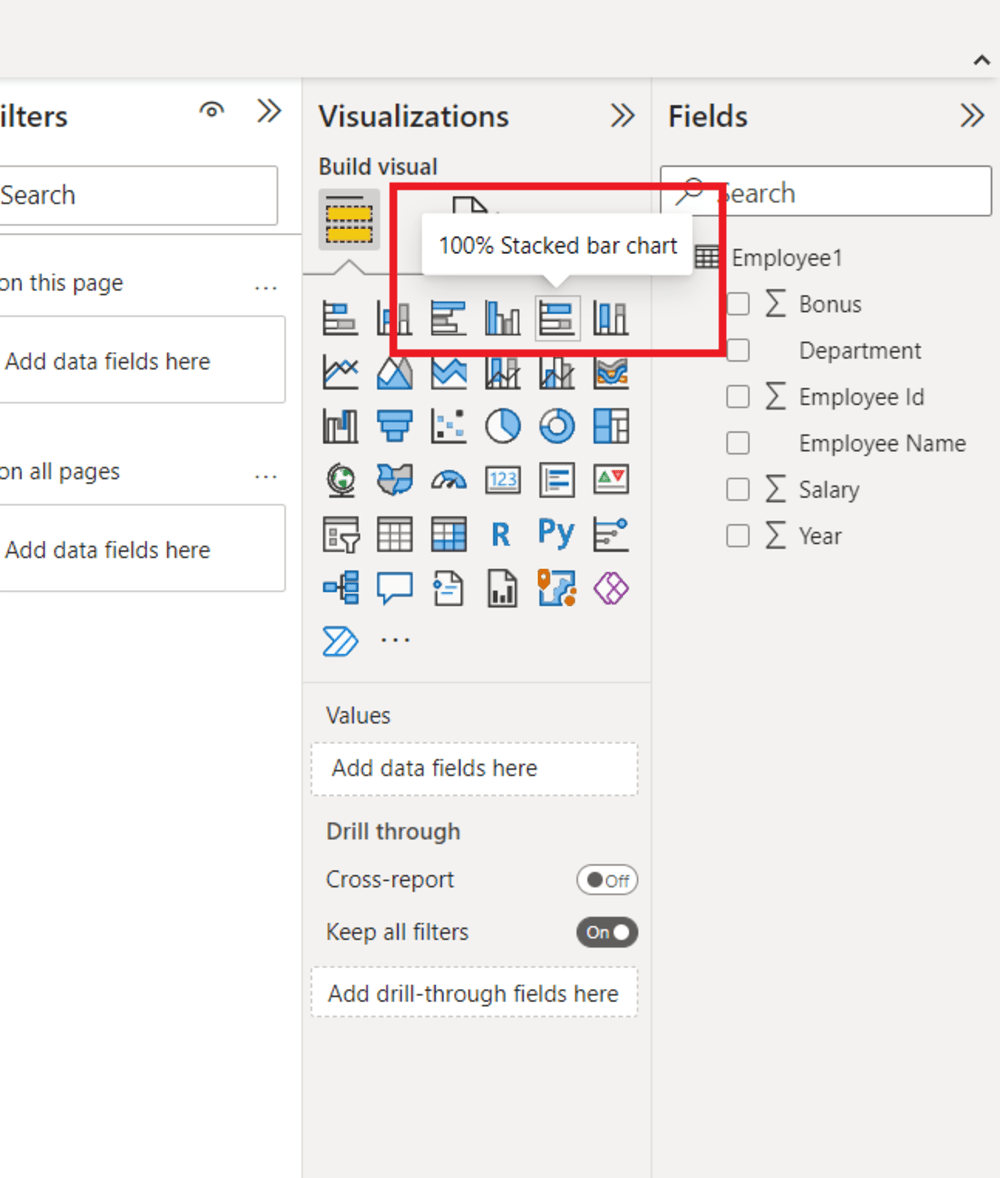Select the Gauge visual
This screenshot has height=1178, width=1000.
449,481
